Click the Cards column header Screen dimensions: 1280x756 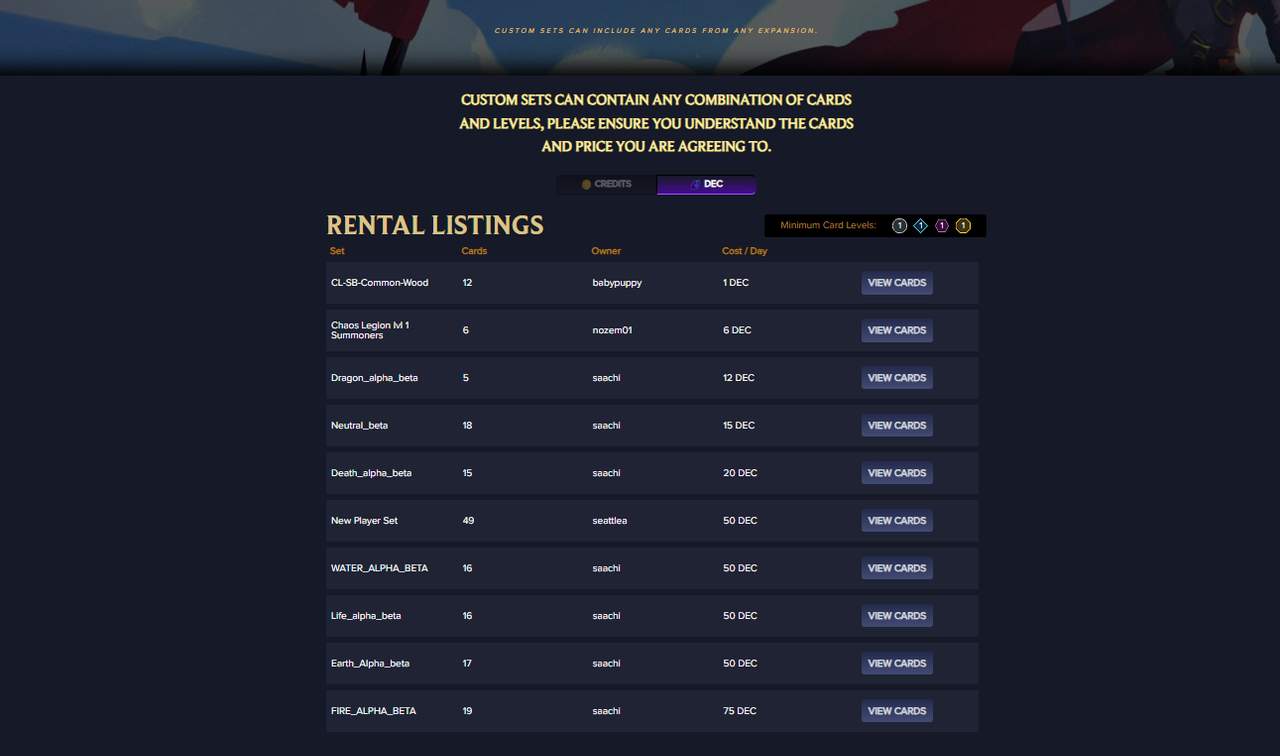point(474,251)
